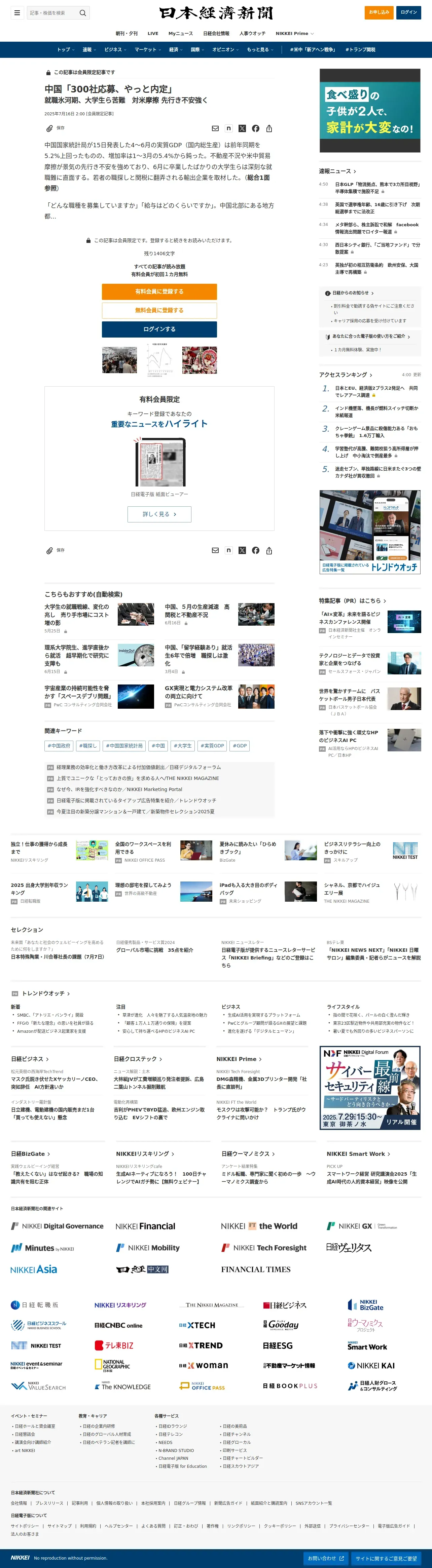
Task: Click the wide ログインする button
Action: tap(159, 329)
